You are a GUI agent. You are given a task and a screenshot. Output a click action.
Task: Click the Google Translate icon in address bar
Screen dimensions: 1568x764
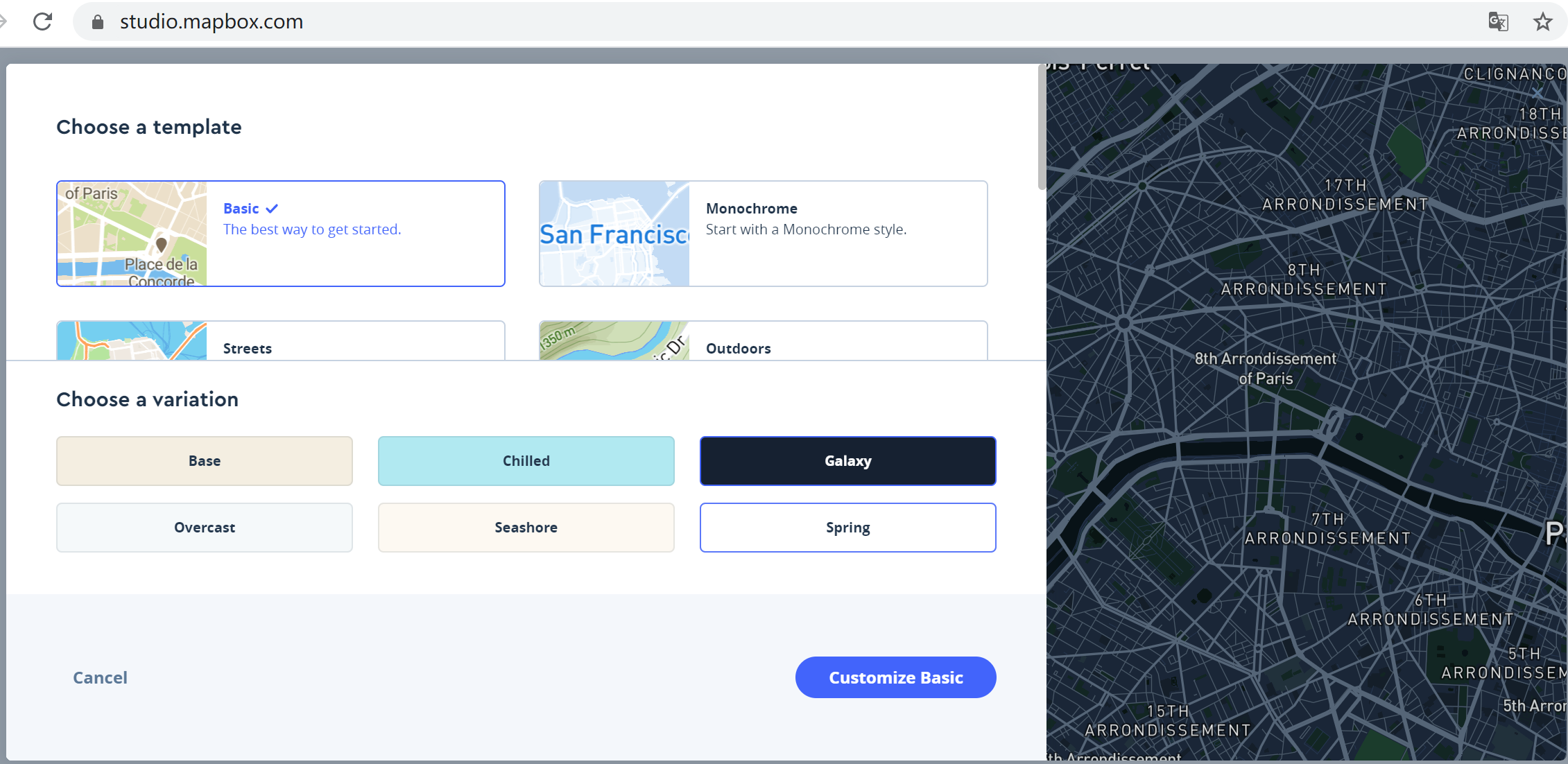pos(1498,21)
